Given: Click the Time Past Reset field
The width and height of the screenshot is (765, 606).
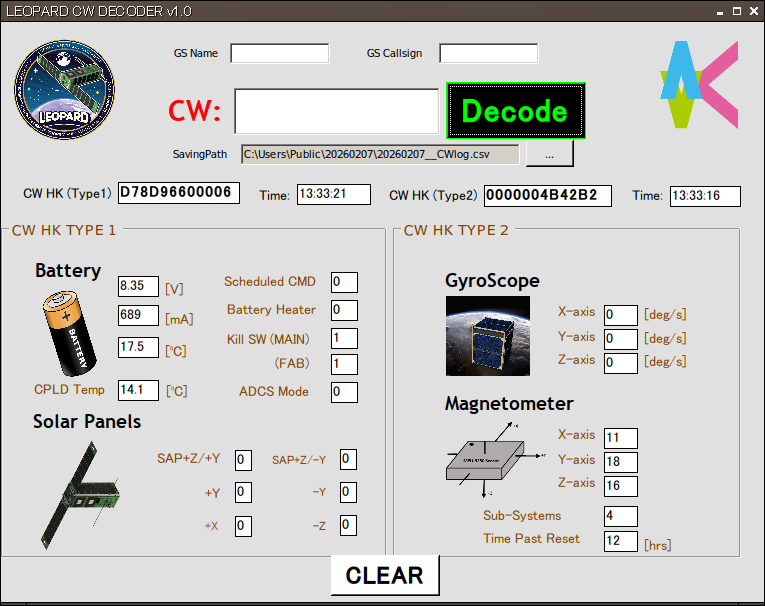Looking at the screenshot, I should coord(620,541).
